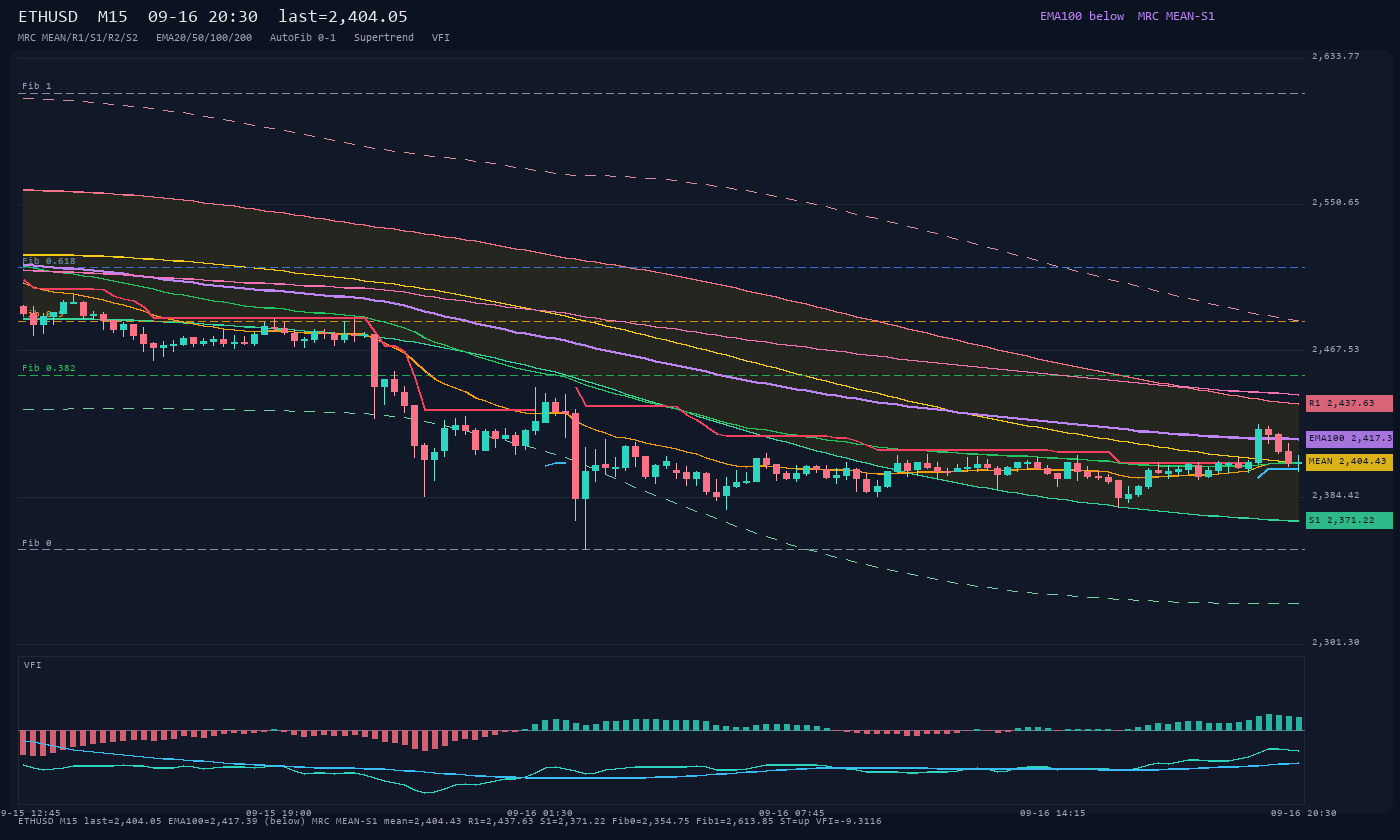Click the ETHUSD symbol in the chart title

coord(50,17)
